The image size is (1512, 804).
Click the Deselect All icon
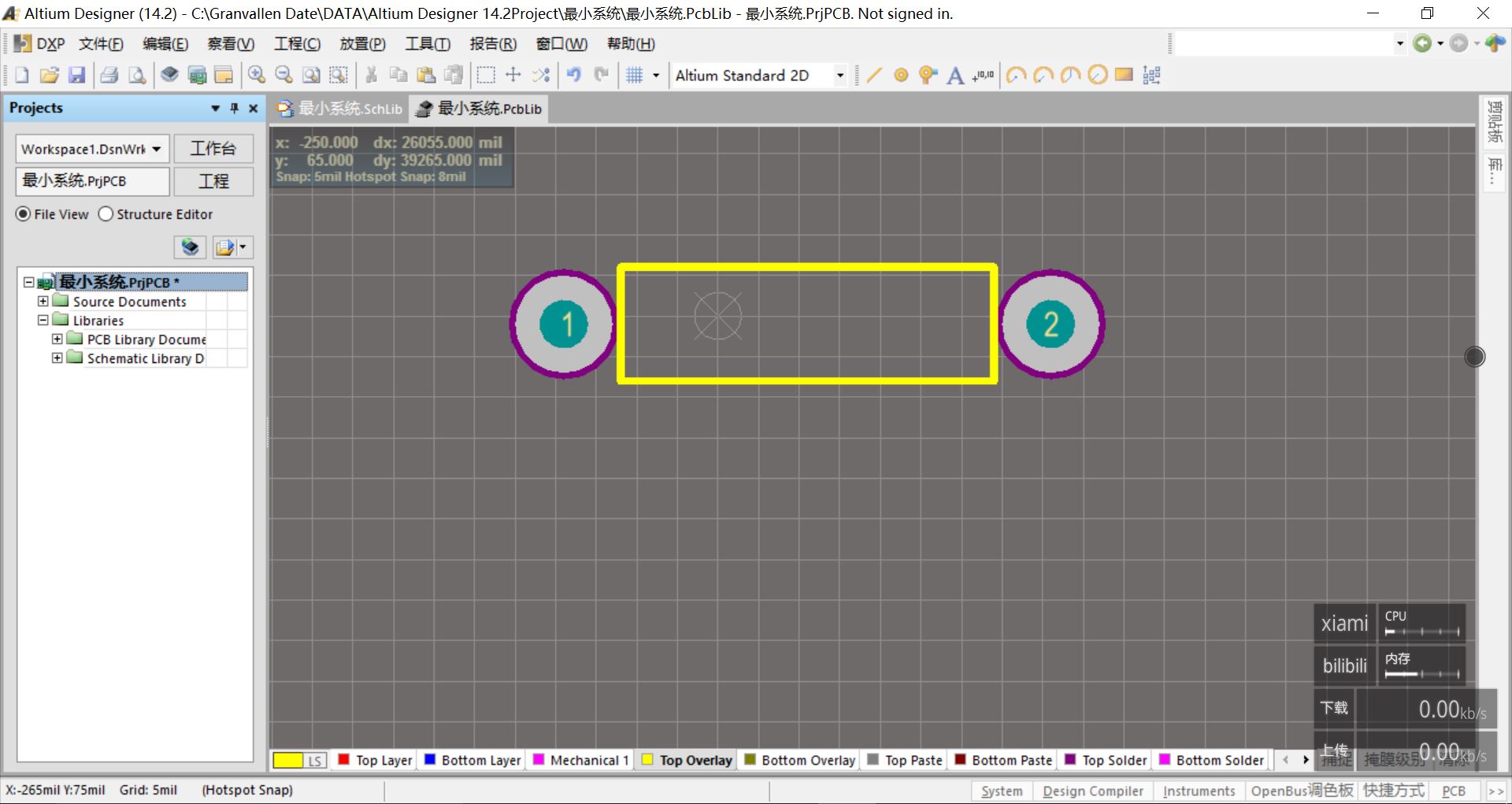pos(541,75)
